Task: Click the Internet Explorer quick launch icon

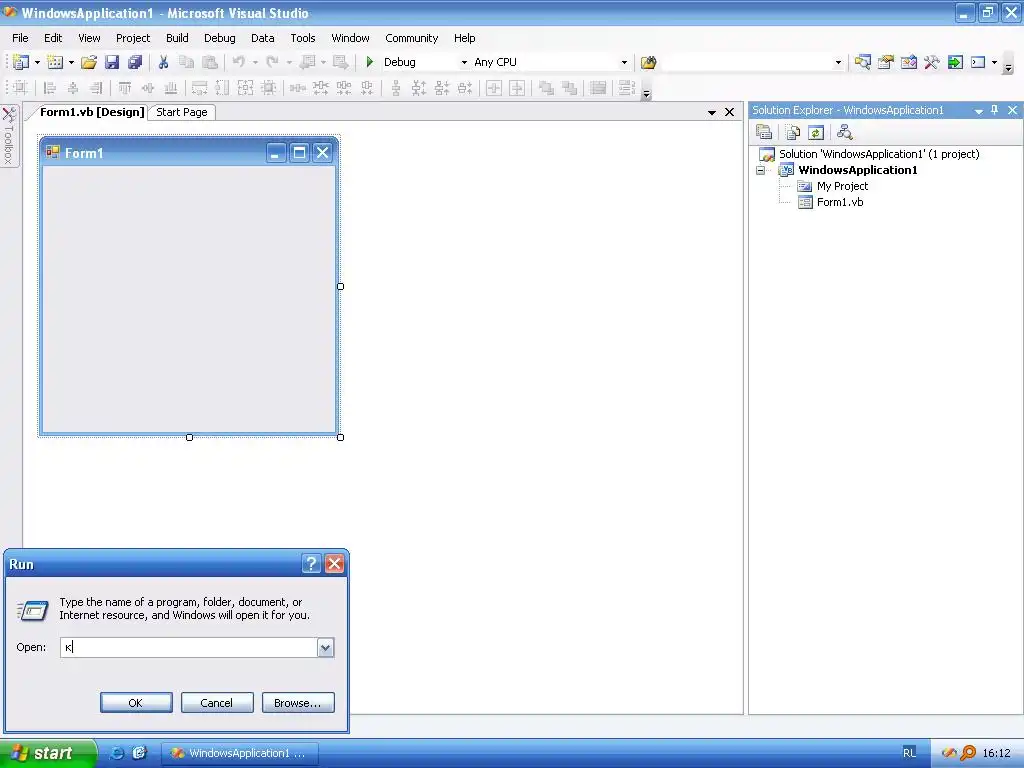Action: coord(116,753)
